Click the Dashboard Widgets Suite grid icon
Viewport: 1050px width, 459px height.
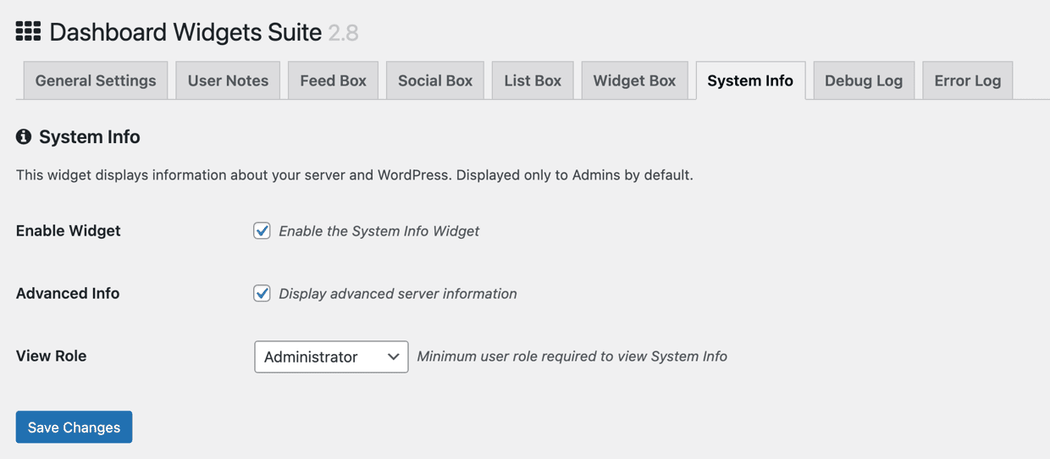29,31
